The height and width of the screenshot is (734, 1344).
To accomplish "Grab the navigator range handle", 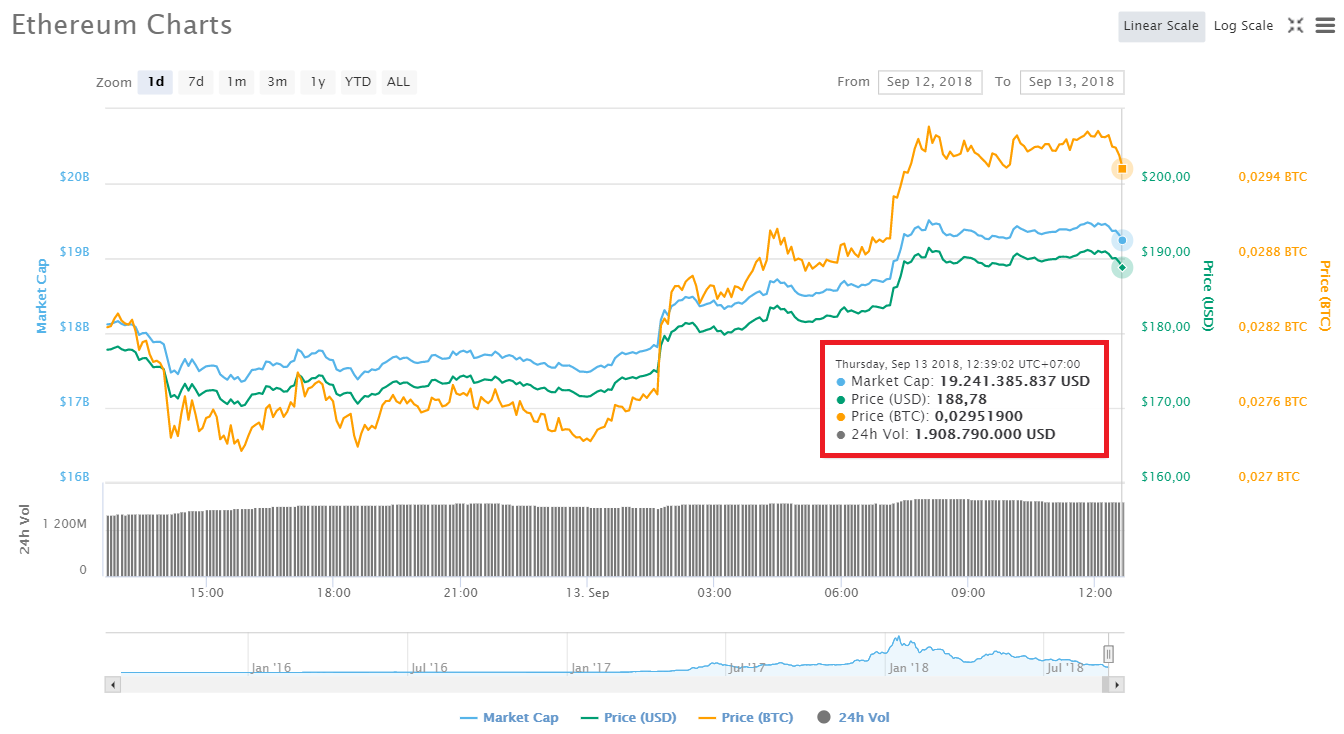I will (1108, 654).
